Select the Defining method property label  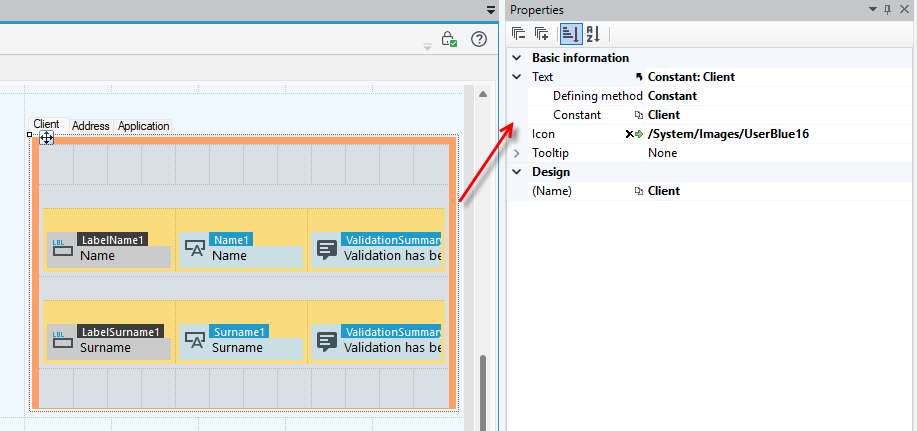coord(598,96)
